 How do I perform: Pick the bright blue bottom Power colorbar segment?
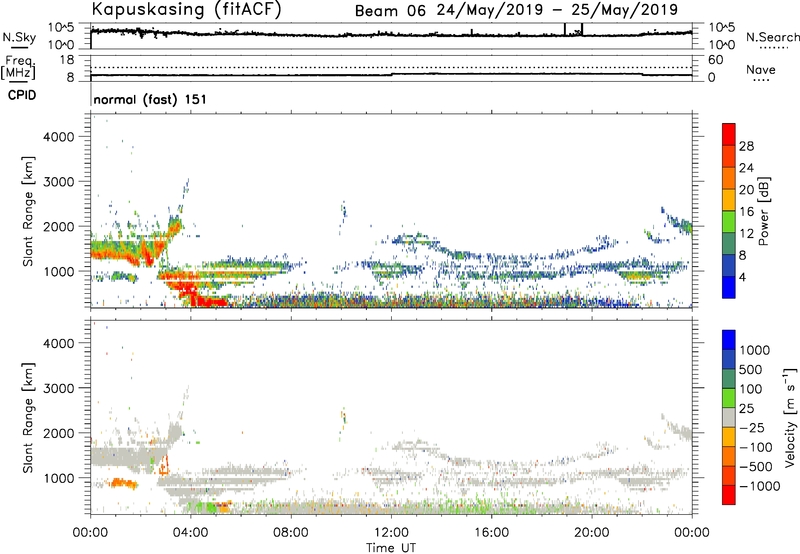(729, 287)
